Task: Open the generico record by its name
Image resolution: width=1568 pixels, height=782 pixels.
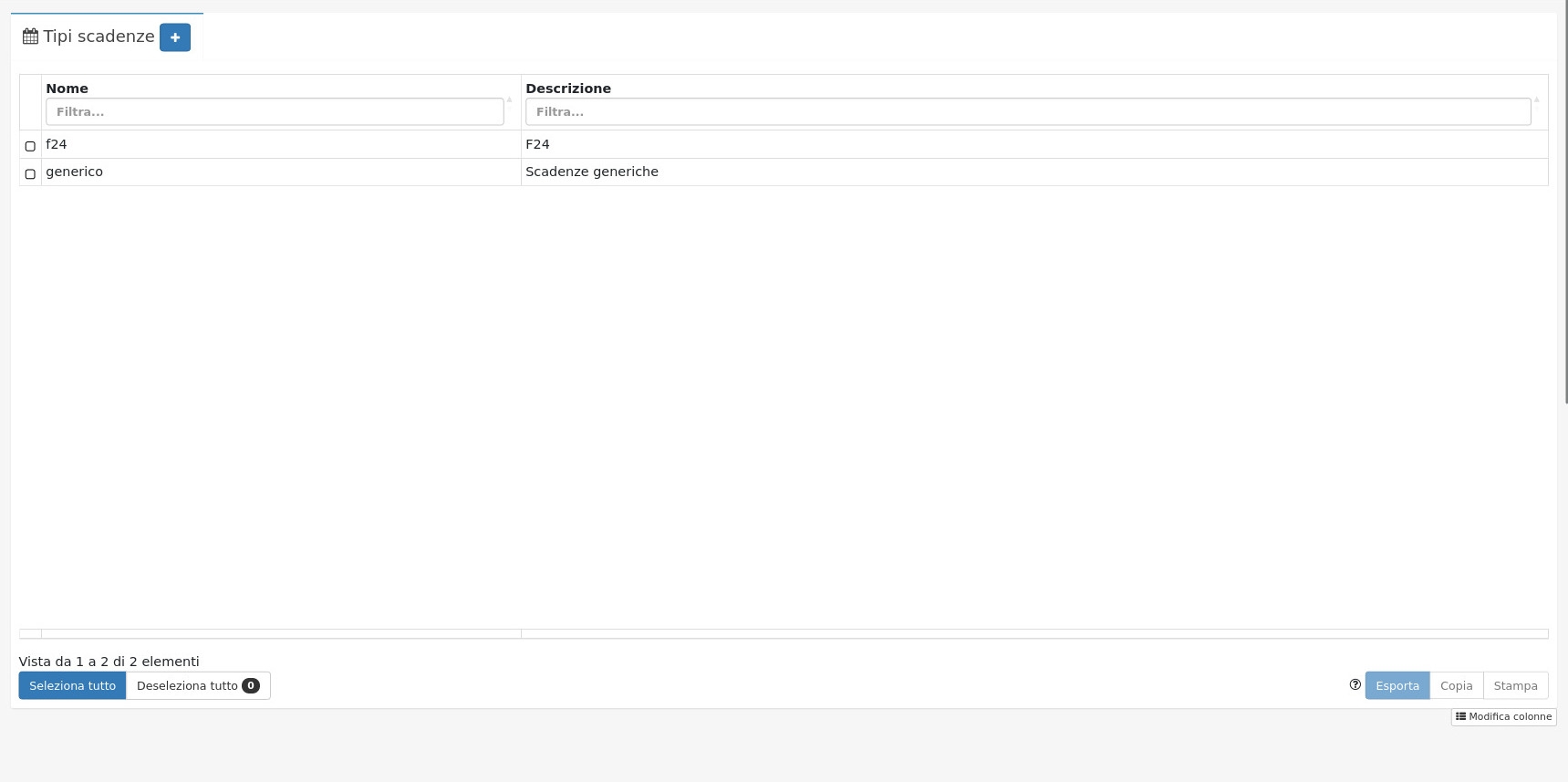Action: (74, 172)
